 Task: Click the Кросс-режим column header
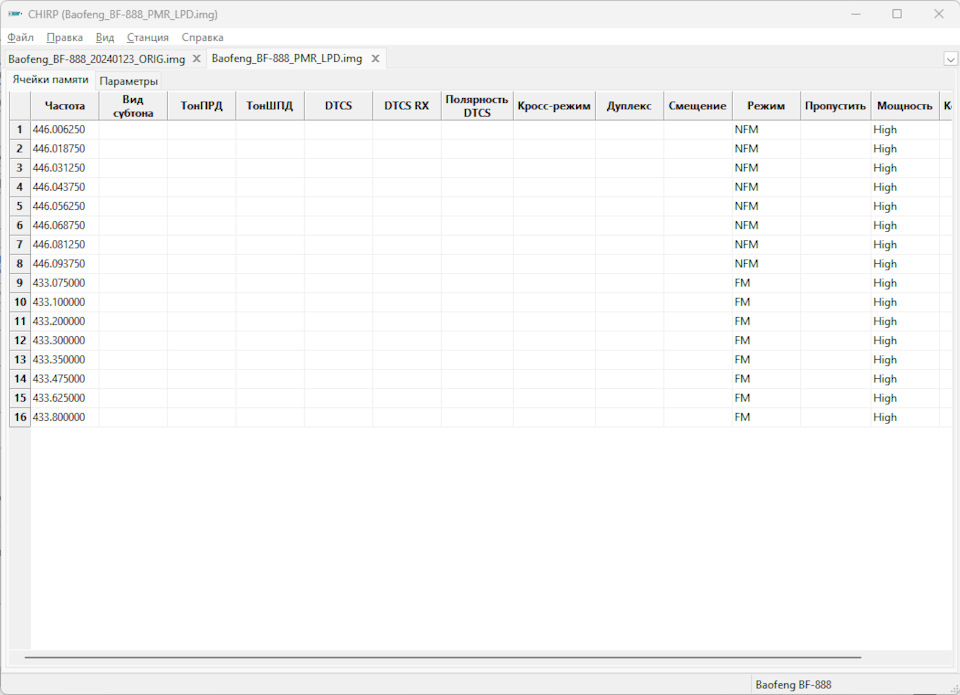pos(554,106)
